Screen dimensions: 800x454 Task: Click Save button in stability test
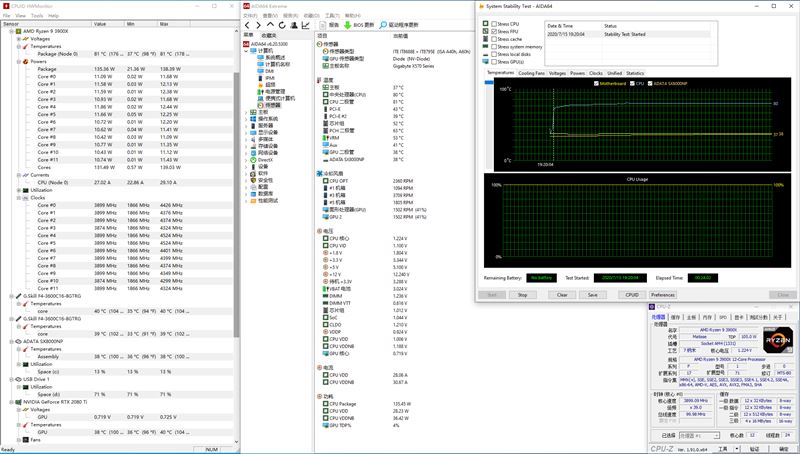(592, 295)
